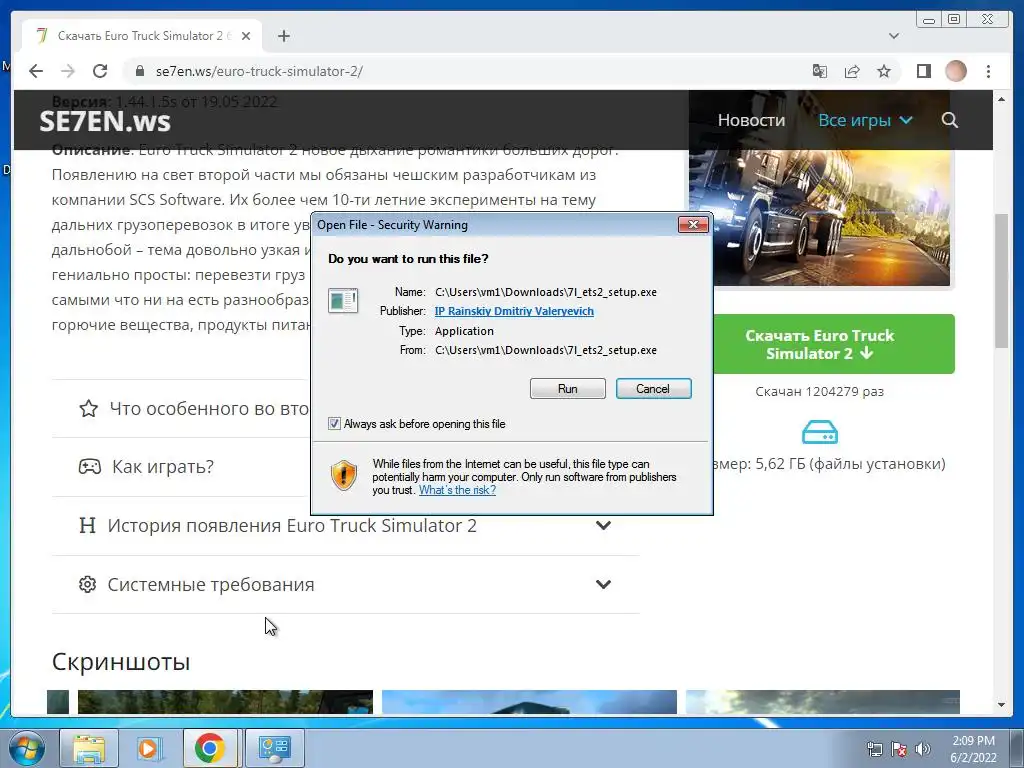Screen dimensions: 1024x768
Task: Click the Скачан 1204279 раз text
Action: tap(820, 392)
